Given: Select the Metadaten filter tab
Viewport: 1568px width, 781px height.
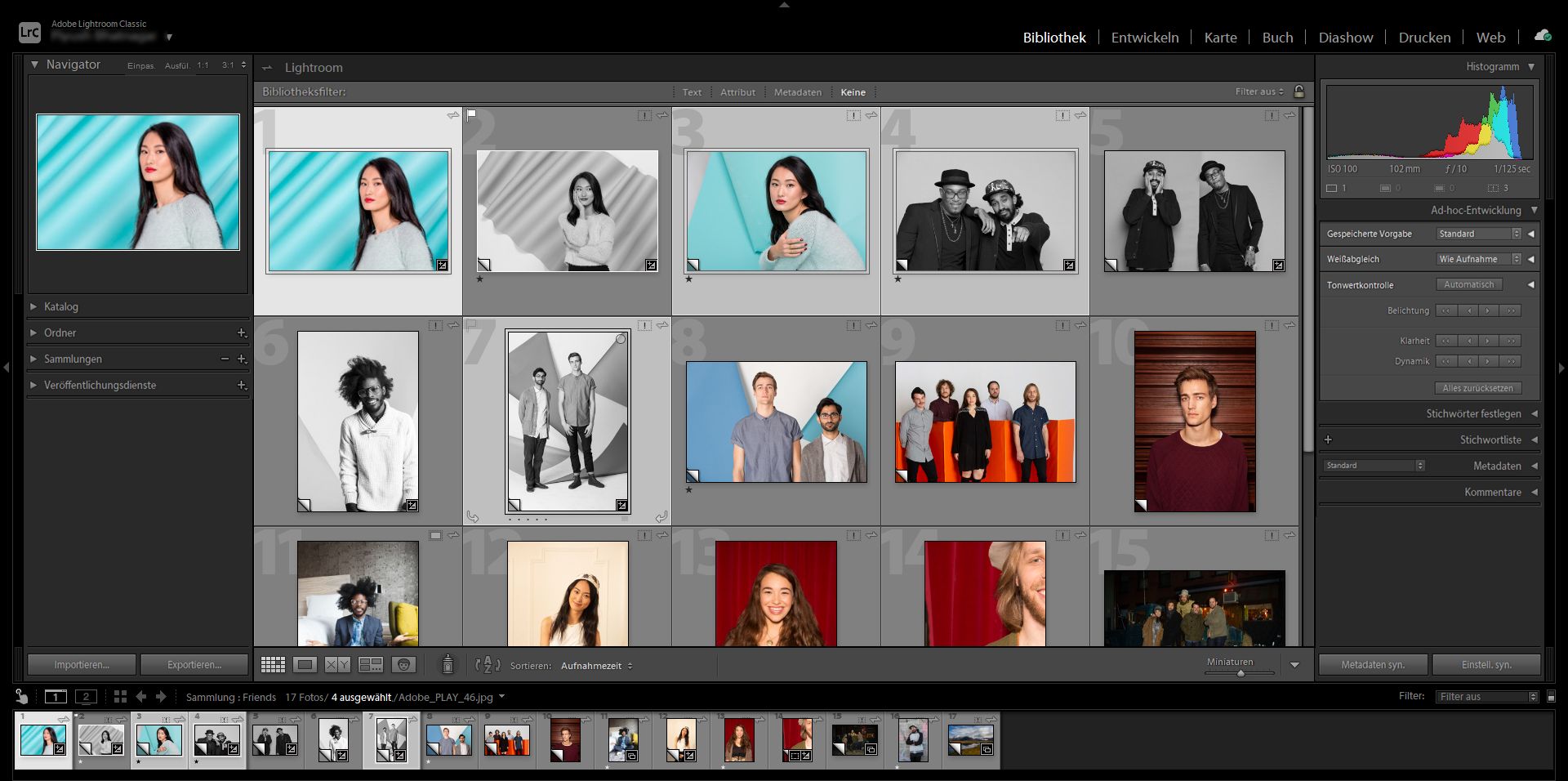Looking at the screenshot, I should tap(797, 91).
